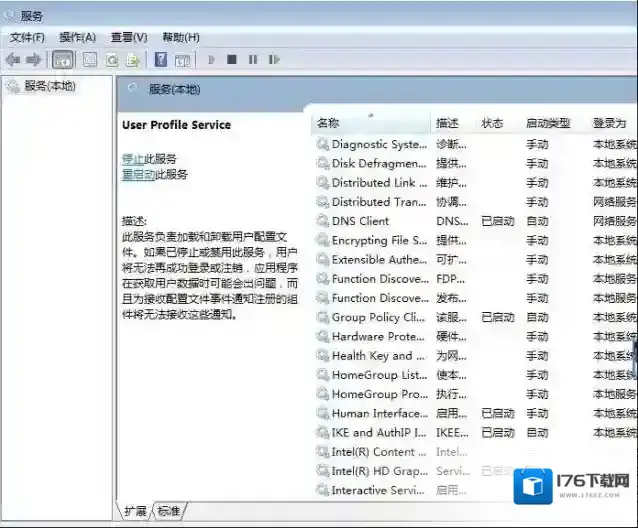Viewport: 638px width, 528px height.
Task: Switch to the 标准 tab
Action: click(x=169, y=511)
